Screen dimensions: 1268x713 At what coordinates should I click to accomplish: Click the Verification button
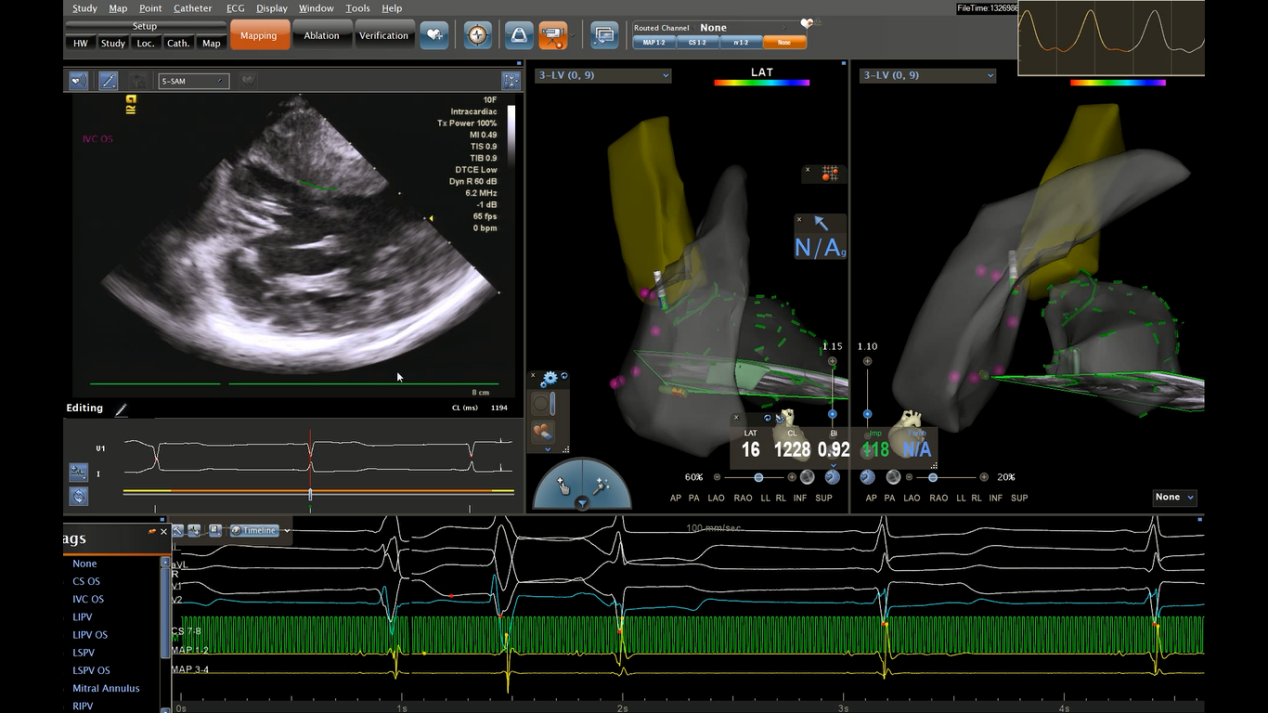pos(383,36)
